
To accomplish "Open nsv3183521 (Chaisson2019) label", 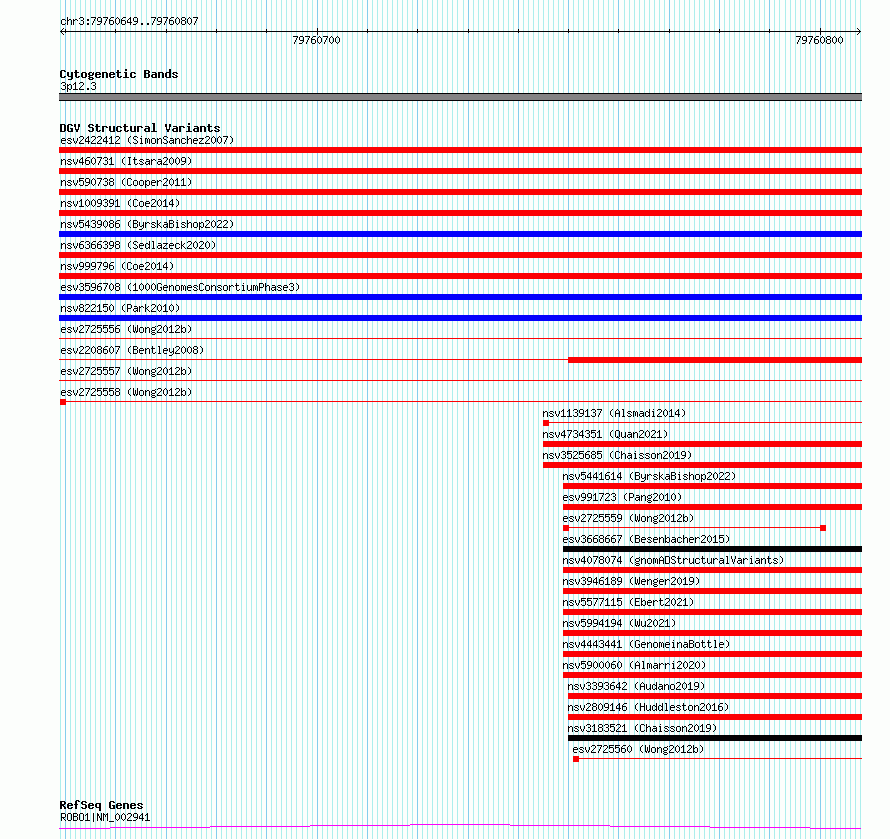I will 643,728.
